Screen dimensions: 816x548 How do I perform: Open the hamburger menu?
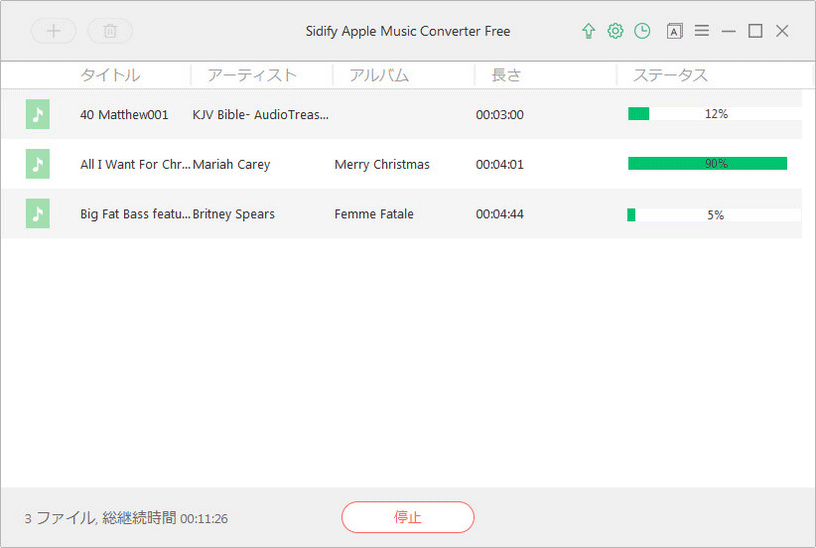pyautogui.click(x=702, y=31)
